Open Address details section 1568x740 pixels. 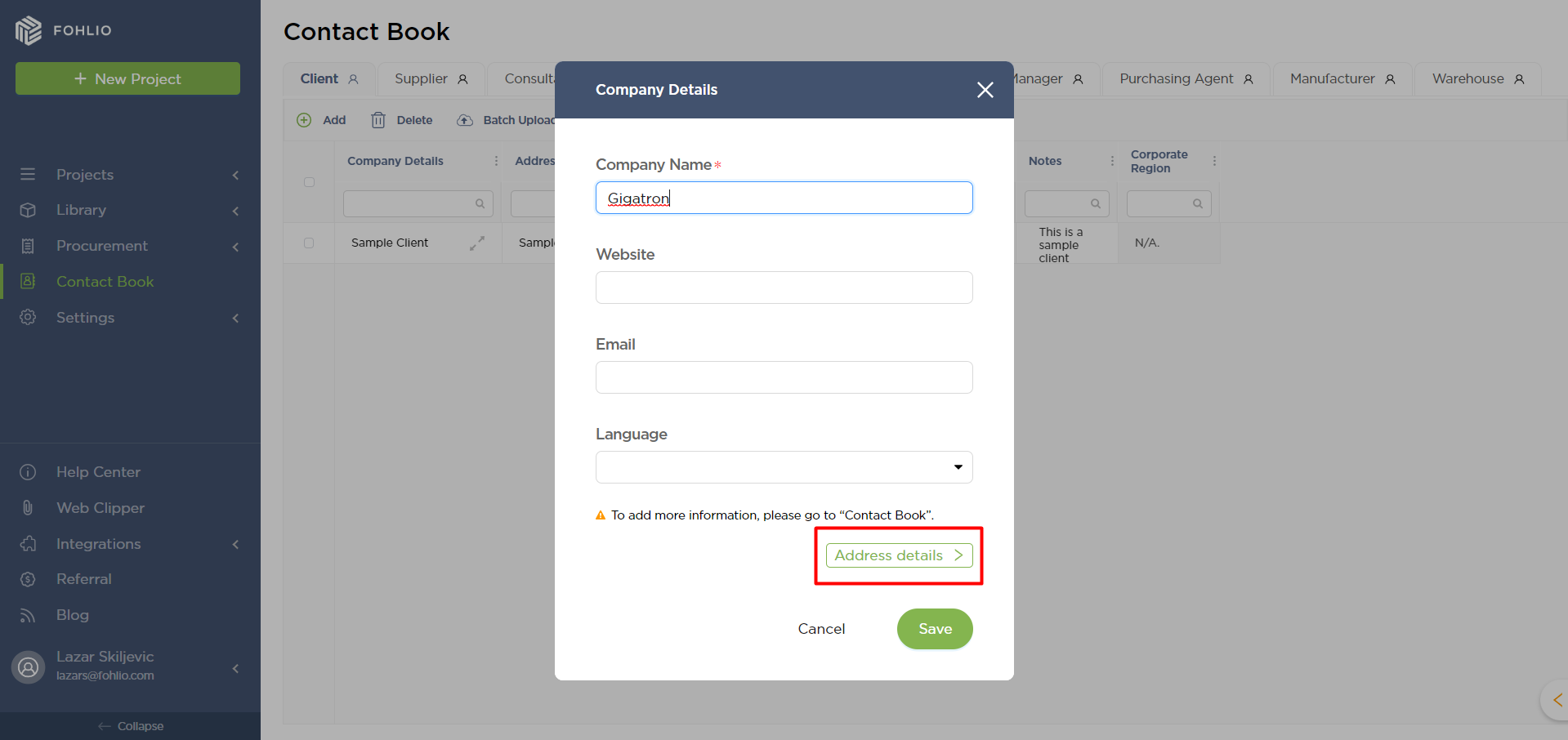coord(899,555)
